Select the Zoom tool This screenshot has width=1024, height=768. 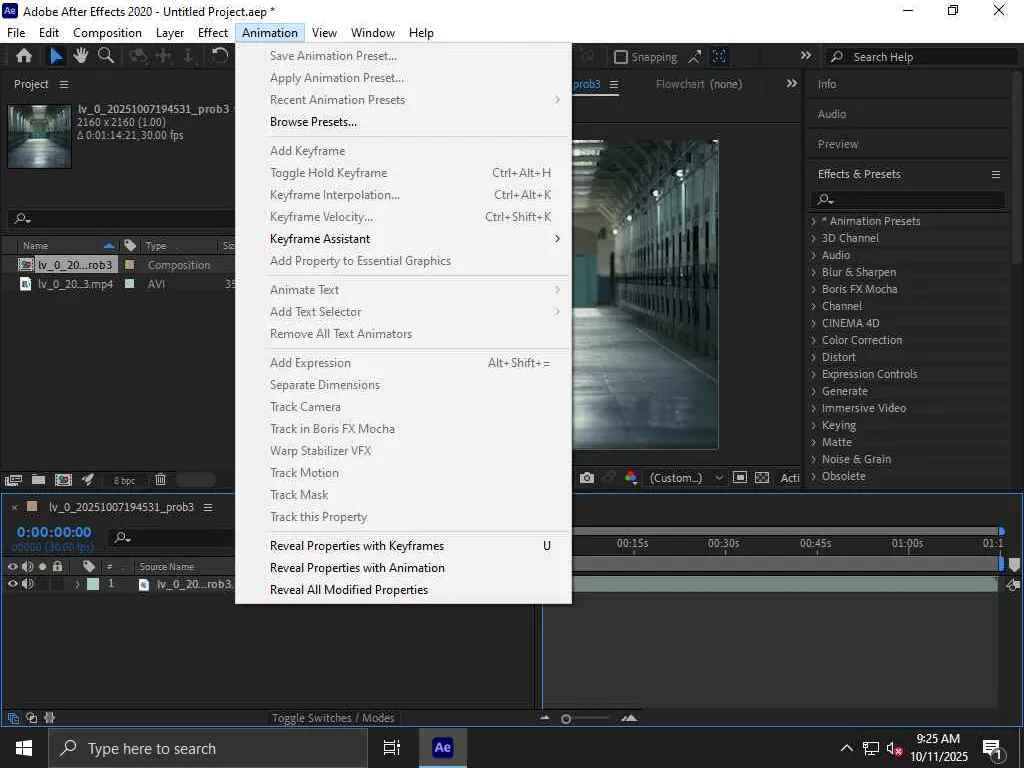(106, 56)
